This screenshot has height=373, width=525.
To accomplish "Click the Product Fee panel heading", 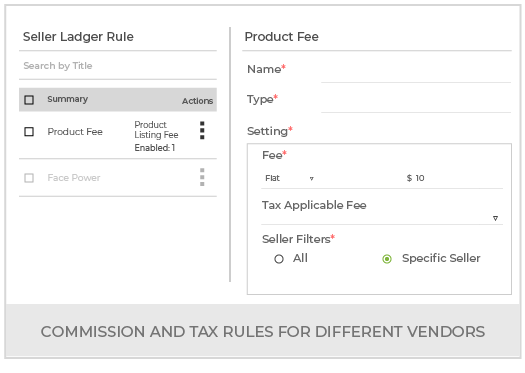I will [x=282, y=36].
